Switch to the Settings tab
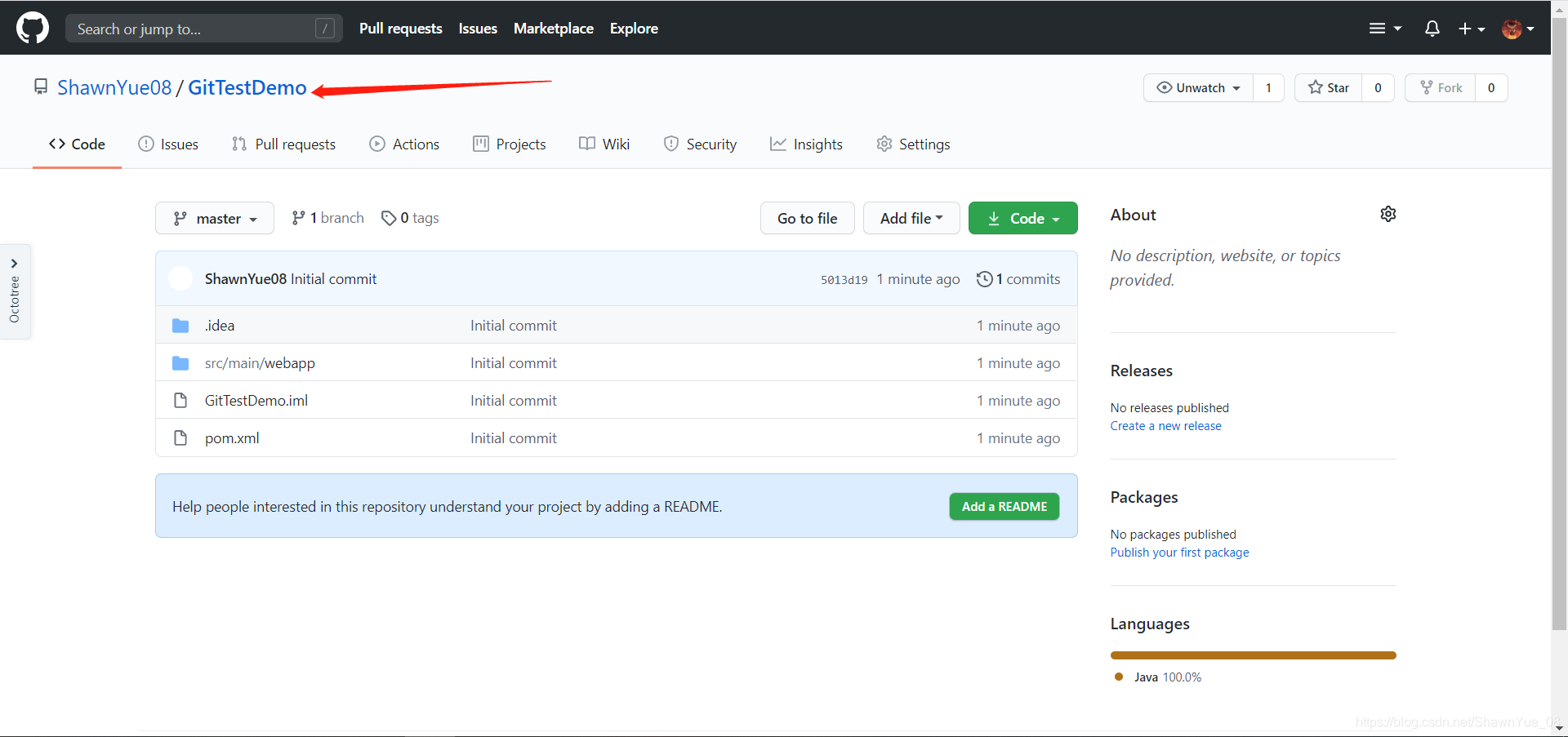The width and height of the screenshot is (1568, 737). click(913, 144)
